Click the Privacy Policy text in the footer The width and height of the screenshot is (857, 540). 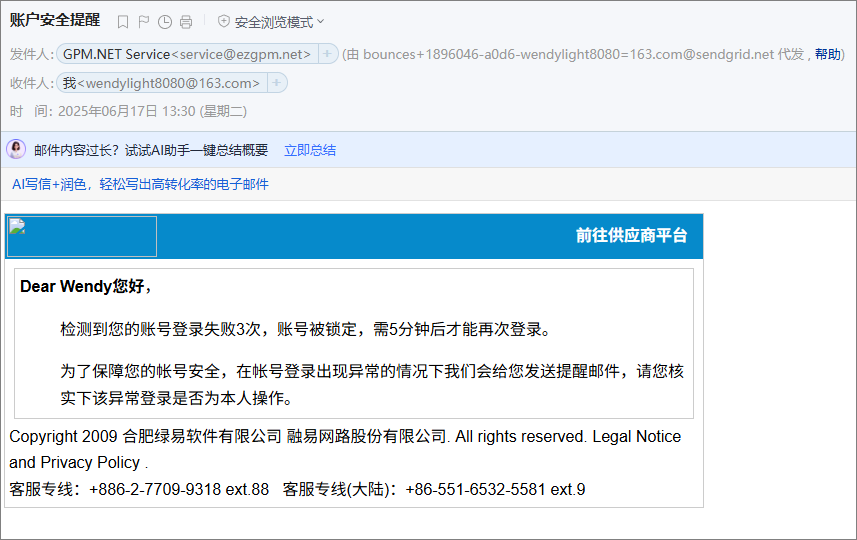[89, 462]
